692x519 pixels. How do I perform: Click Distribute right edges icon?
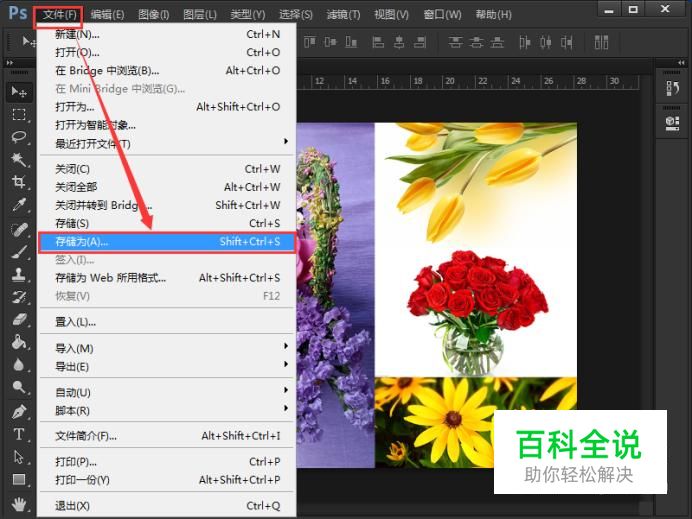click(567, 42)
